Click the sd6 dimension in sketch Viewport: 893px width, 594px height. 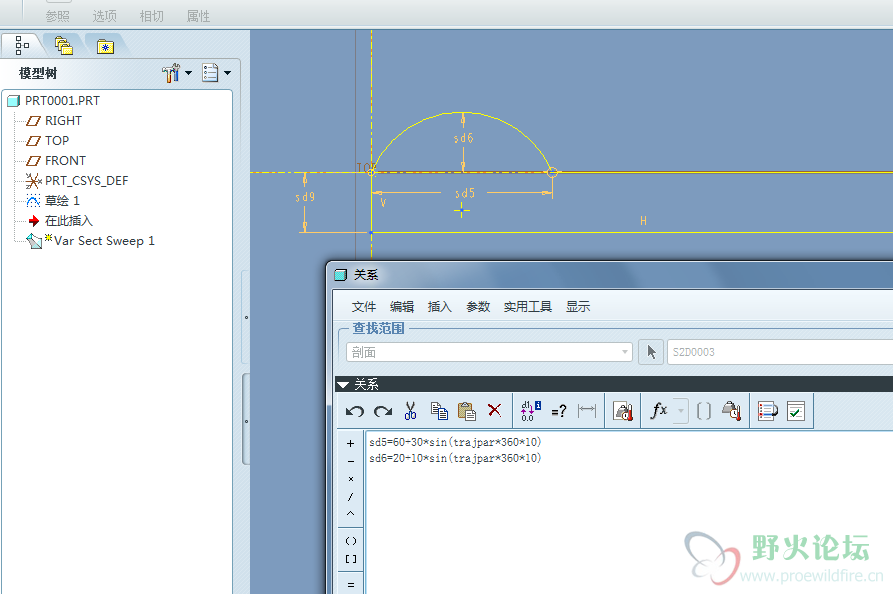[x=463, y=138]
